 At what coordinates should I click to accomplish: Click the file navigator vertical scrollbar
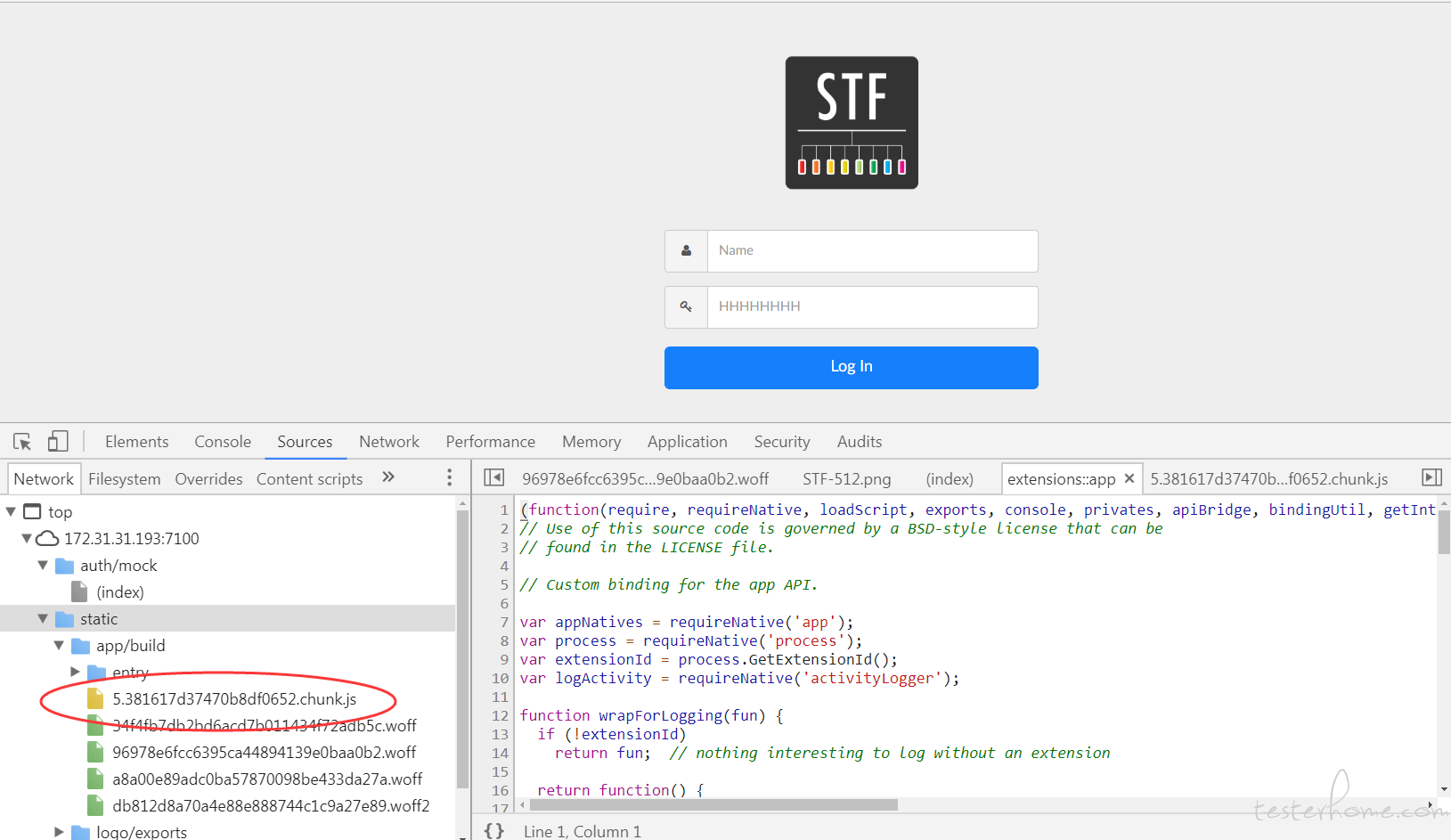coord(462,648)
